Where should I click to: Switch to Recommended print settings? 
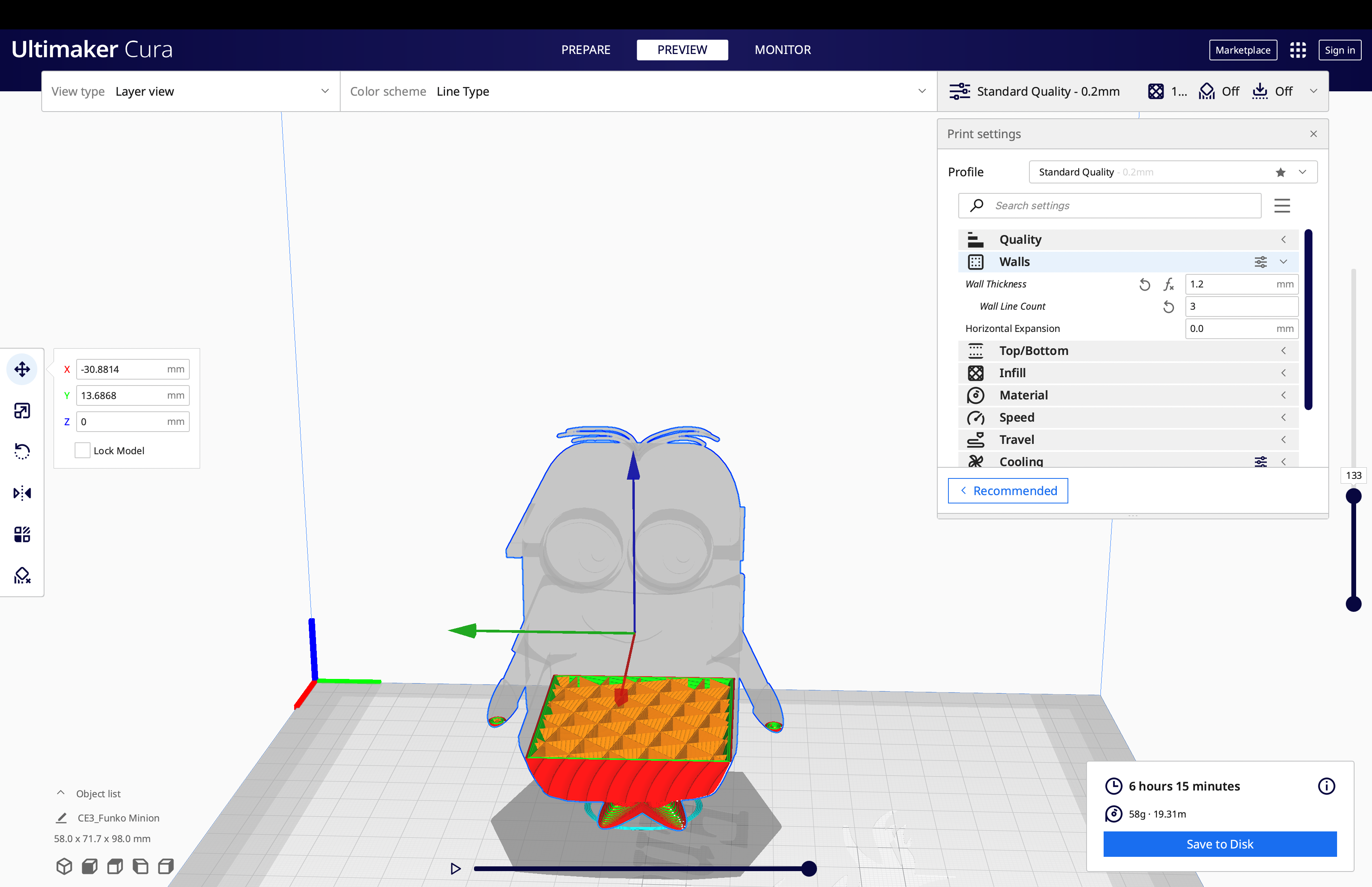click(x=1008, y=491)
